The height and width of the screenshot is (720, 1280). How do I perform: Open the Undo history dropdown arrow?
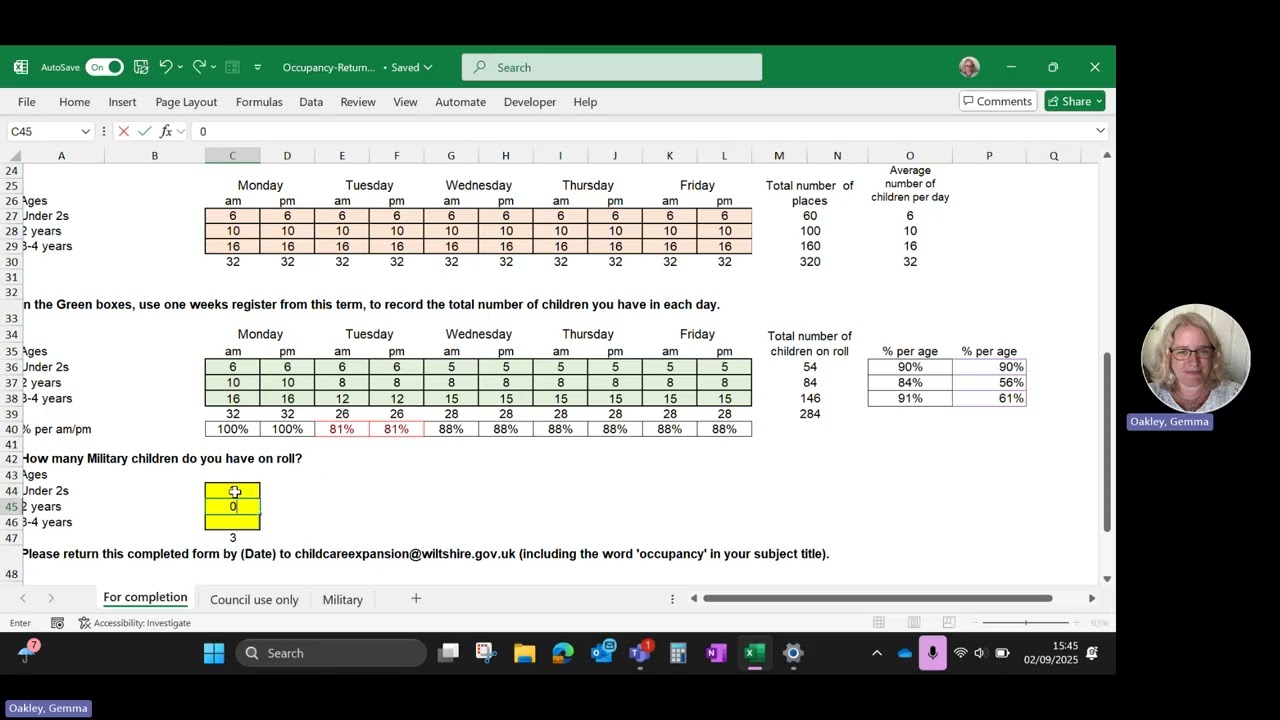(182, 67)
